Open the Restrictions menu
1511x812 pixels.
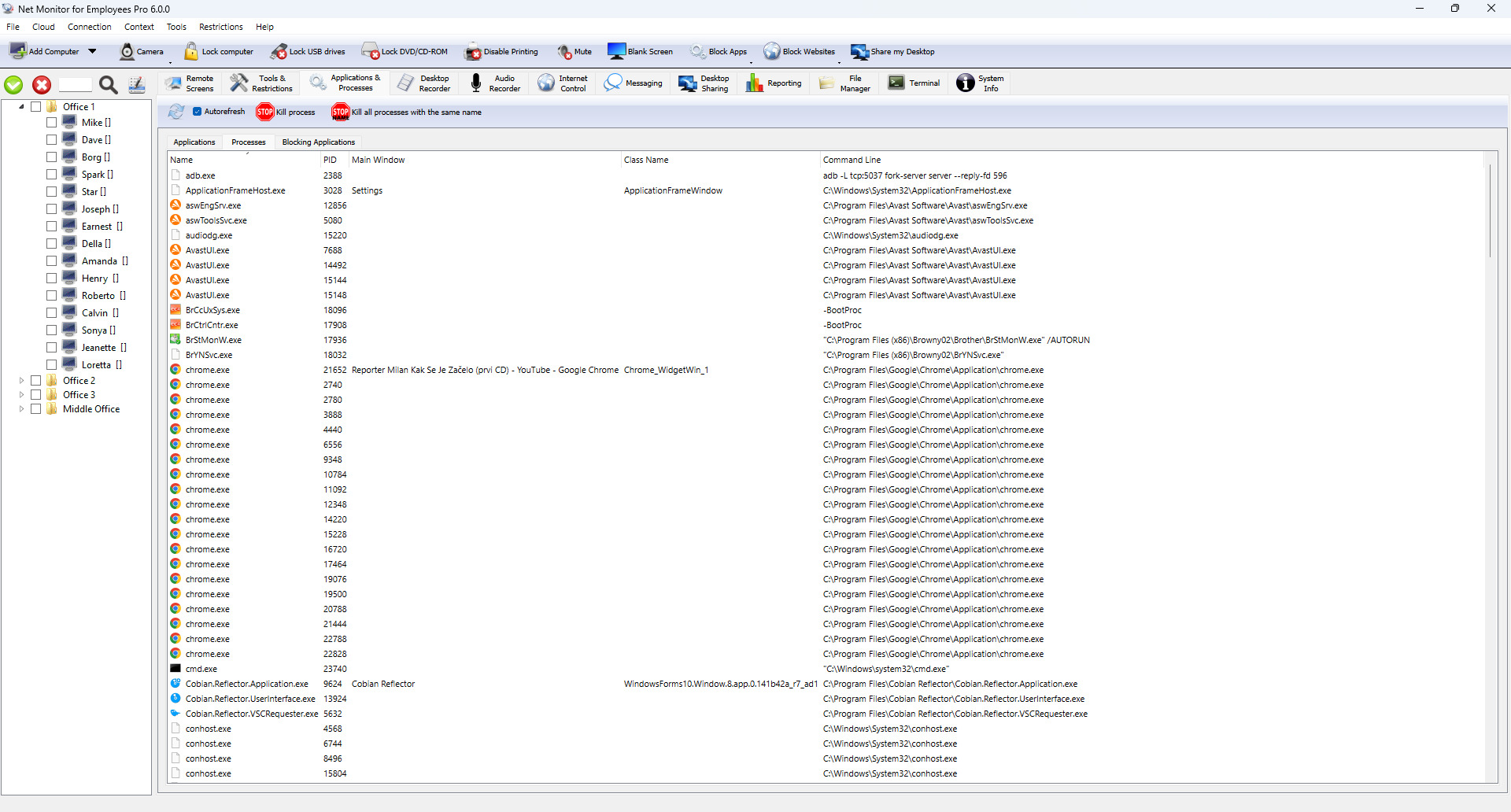[220, 27]
